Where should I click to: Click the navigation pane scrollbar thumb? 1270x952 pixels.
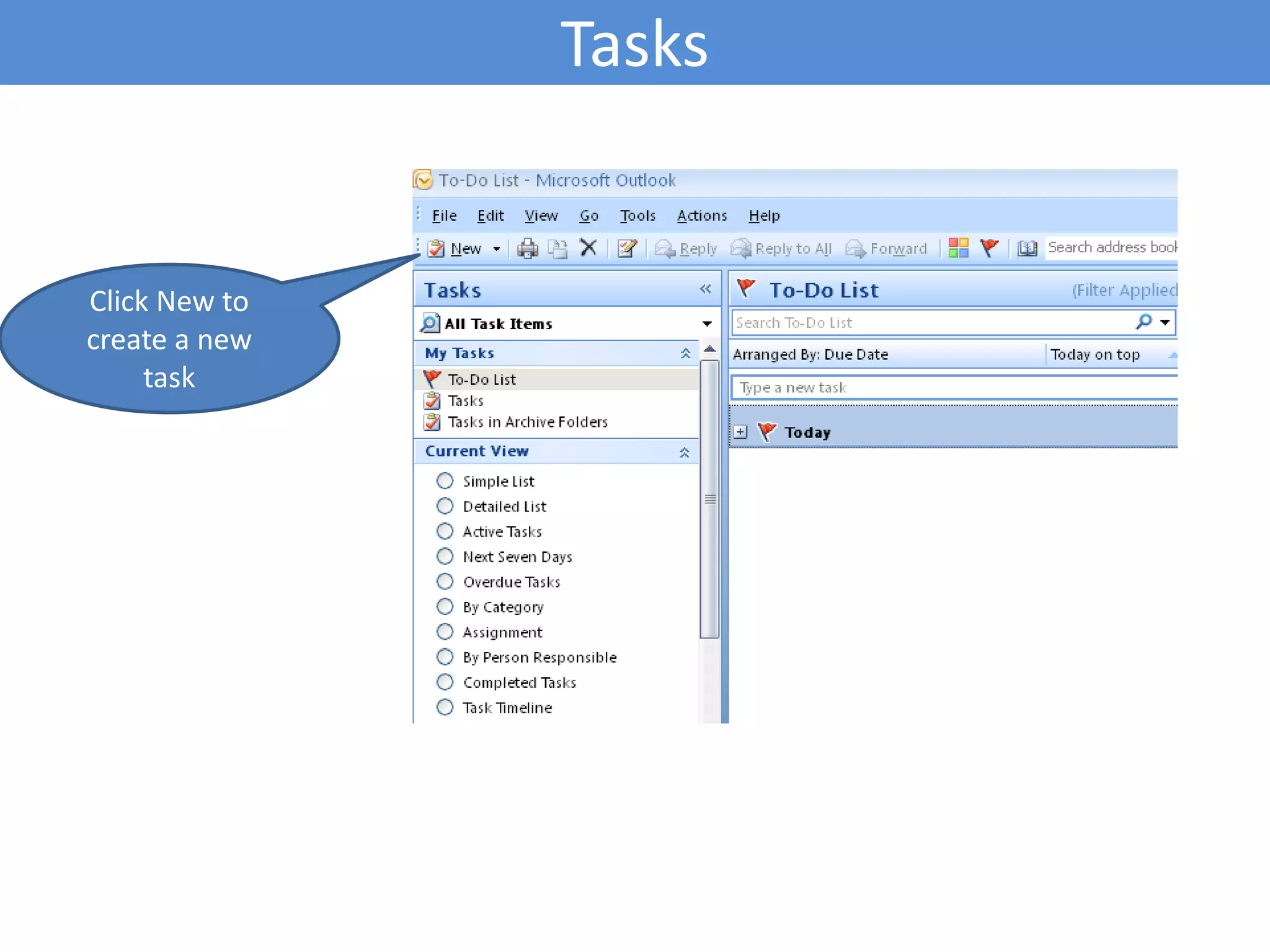coord(710,499)
